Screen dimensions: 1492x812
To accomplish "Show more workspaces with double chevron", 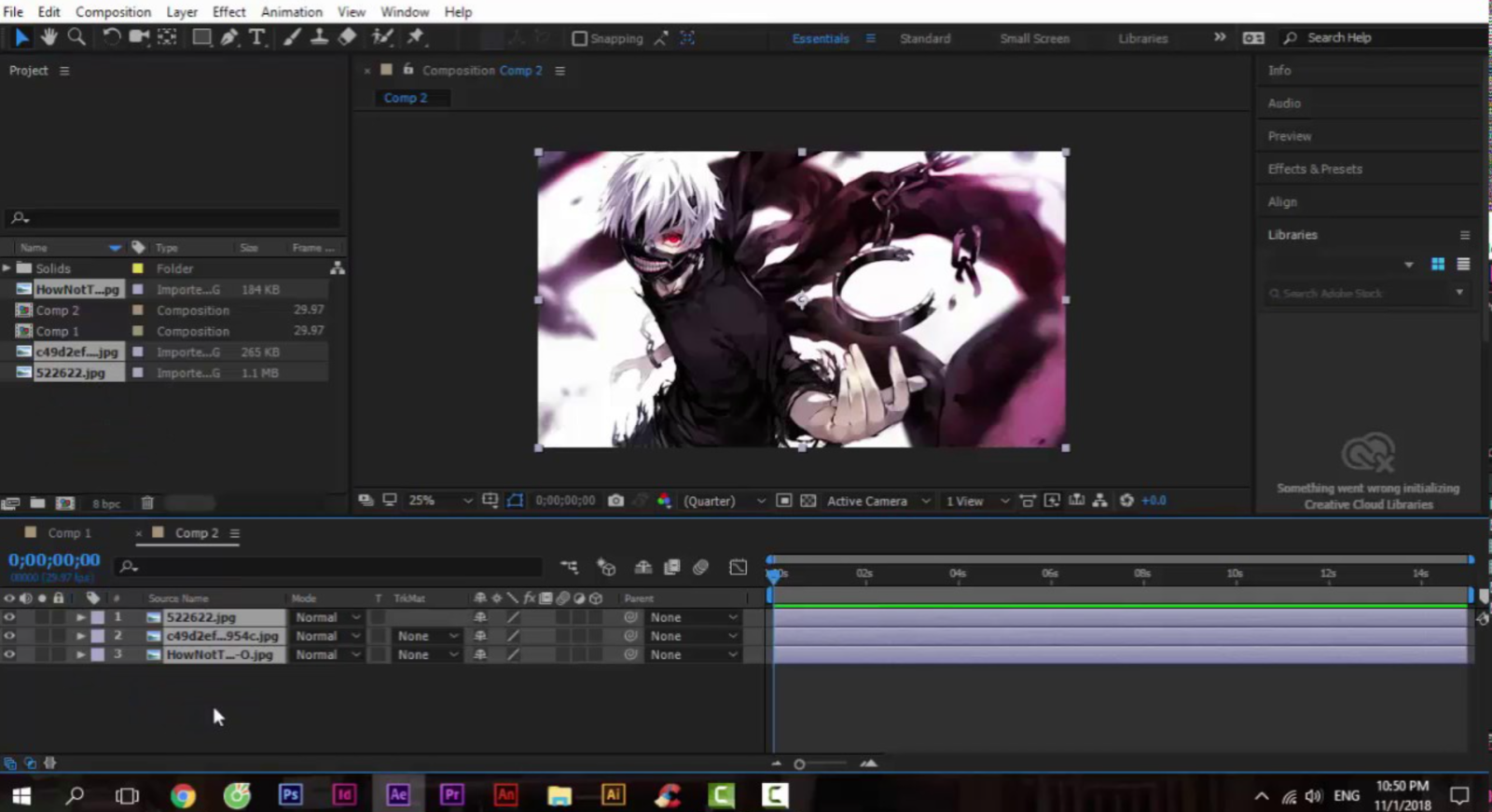I will click(x=1220, y=37).
